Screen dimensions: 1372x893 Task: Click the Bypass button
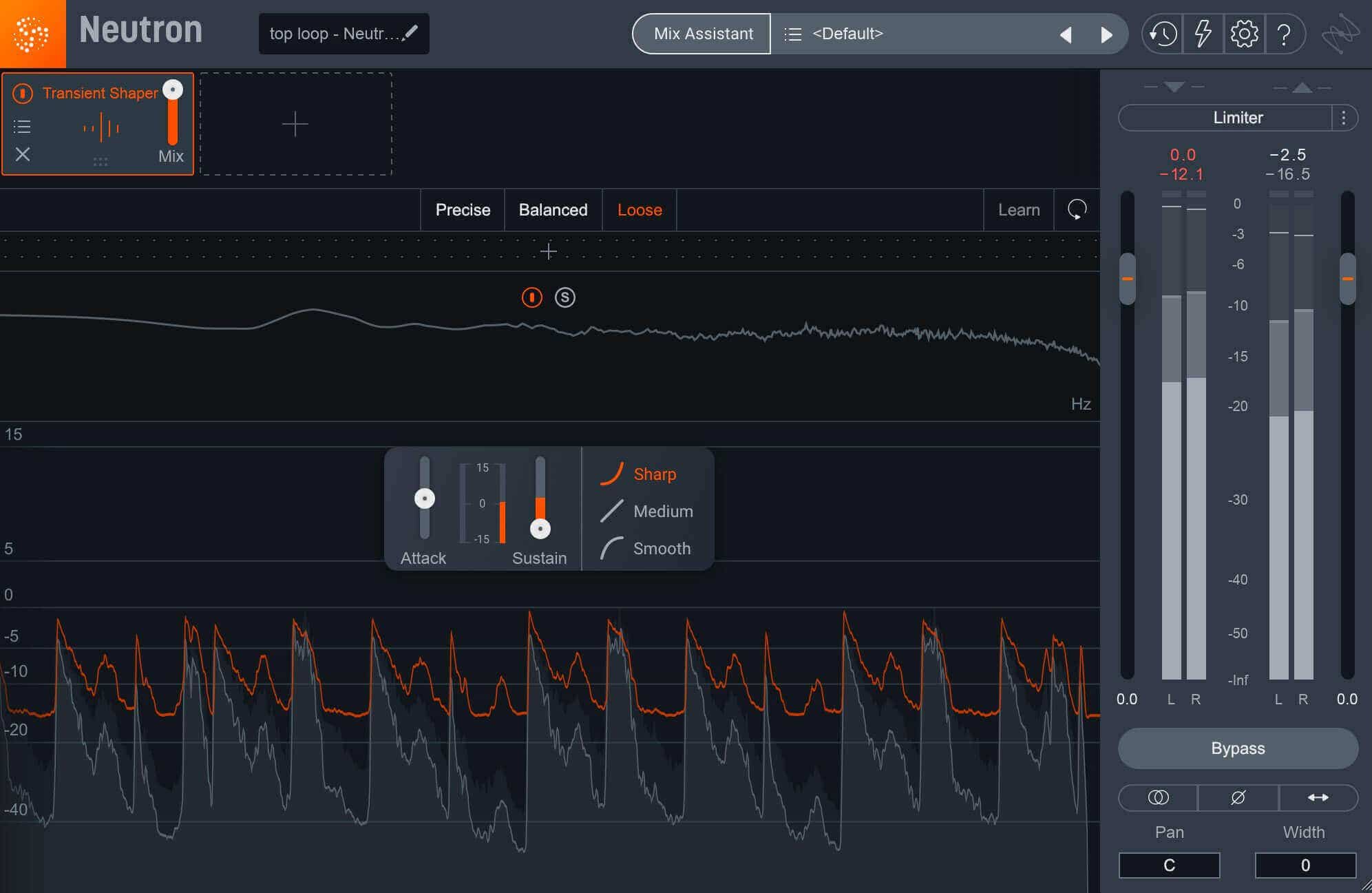point(1238,748)
